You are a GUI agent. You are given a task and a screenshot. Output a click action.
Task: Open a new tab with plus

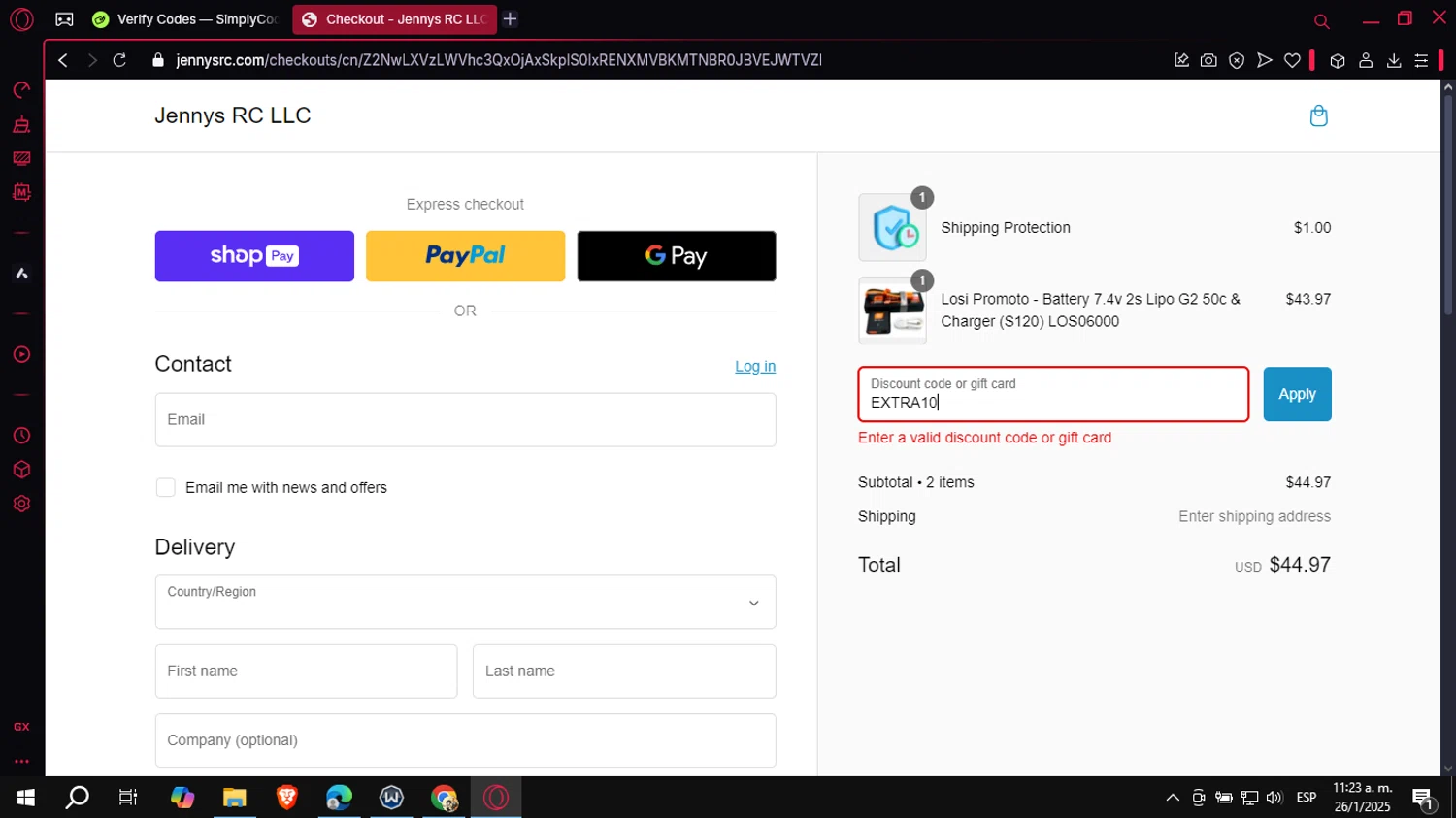click(510, 19)
